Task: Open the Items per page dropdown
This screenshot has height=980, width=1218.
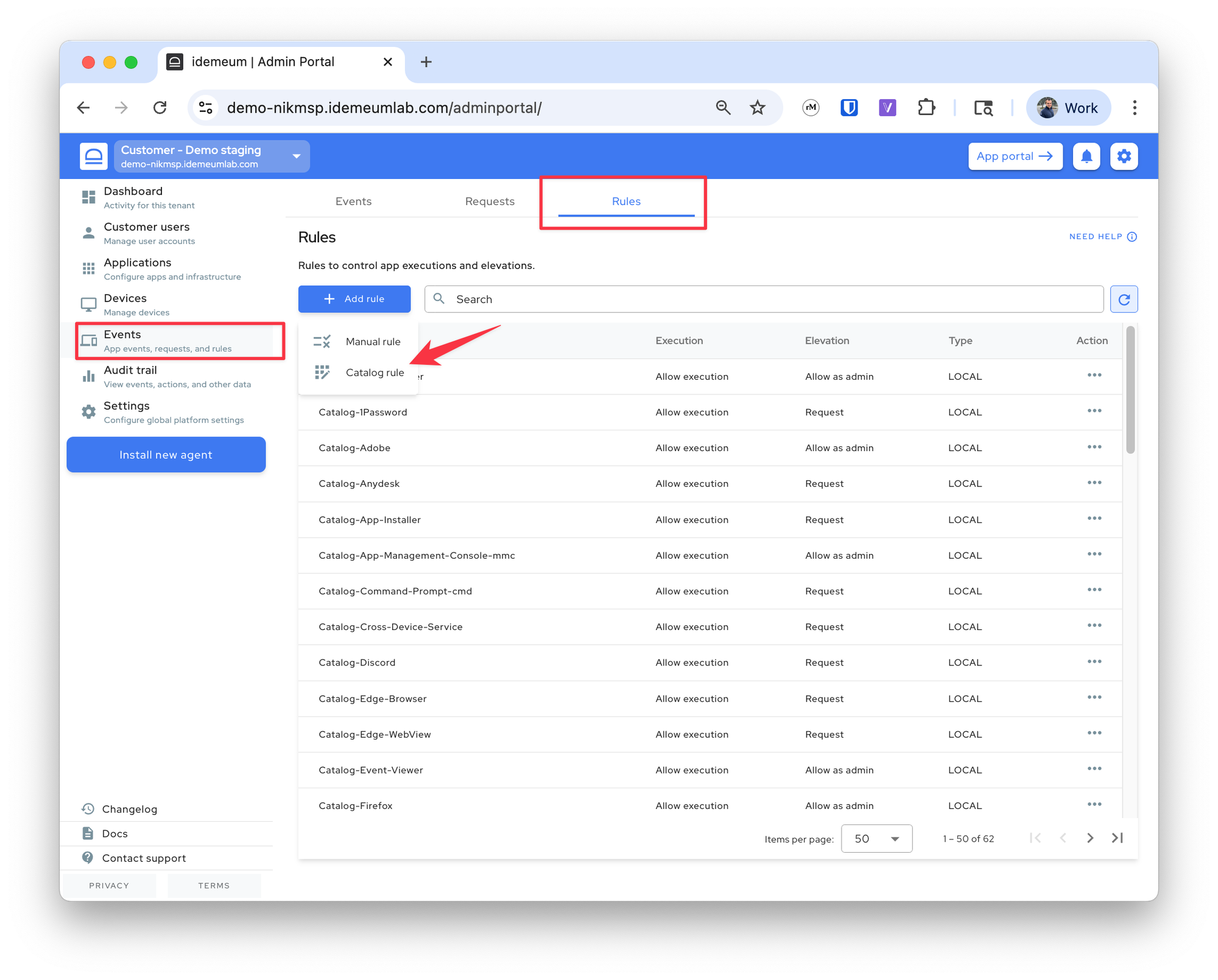Action: (876, 839)
